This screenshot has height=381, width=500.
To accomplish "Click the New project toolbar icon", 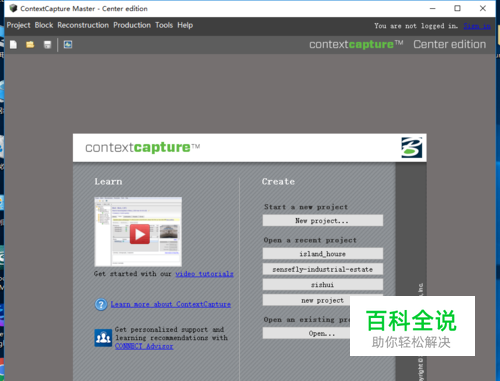I will [x=13, y=45].
